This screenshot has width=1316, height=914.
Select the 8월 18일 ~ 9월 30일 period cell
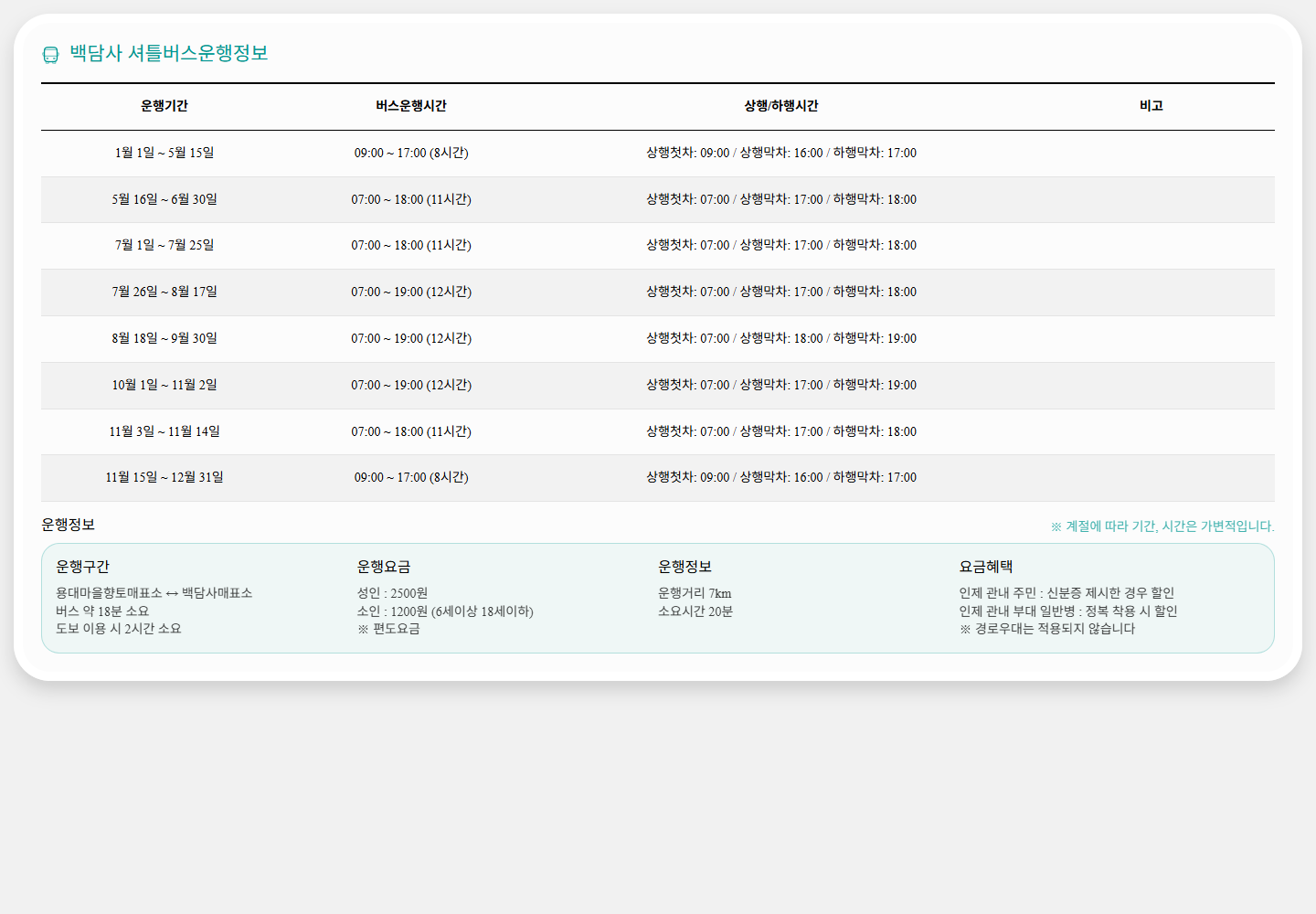pyautogui.click(x=164, y=338)
